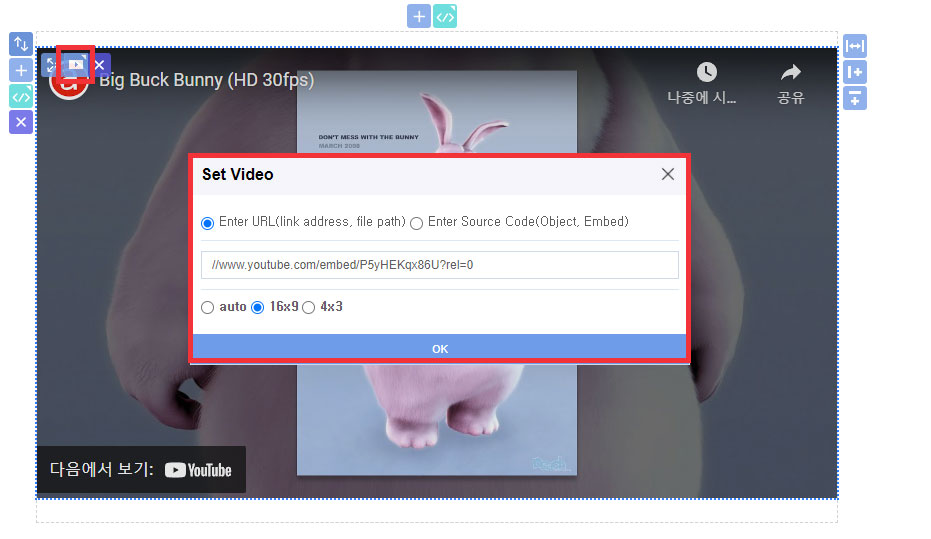Click the teal code button above the block
This screenshot has height=539, width=931.
(x=445, y=16)
